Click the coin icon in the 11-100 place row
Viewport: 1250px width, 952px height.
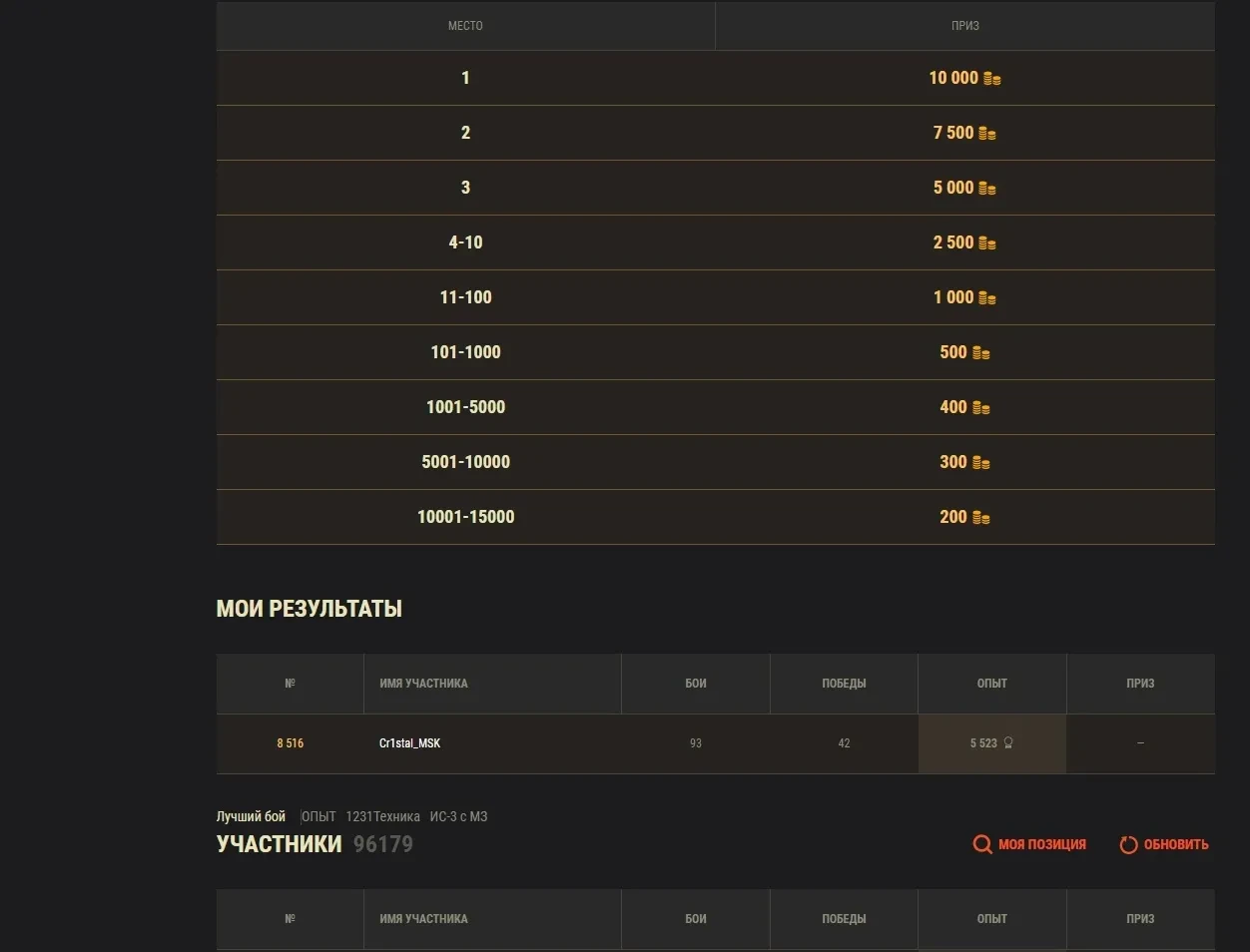pos(986,298)
